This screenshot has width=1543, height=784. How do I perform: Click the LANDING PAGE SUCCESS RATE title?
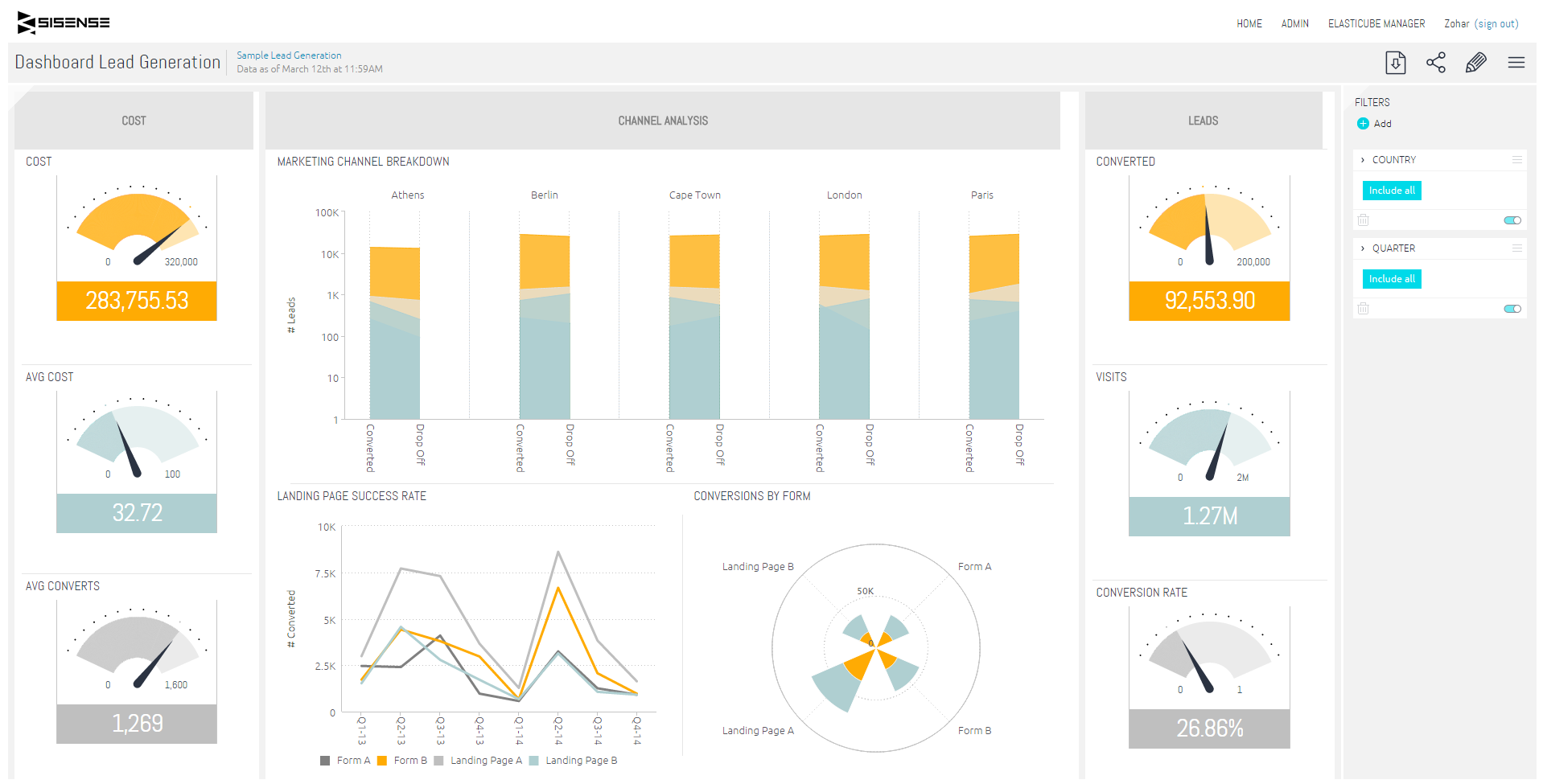(352, 496)
